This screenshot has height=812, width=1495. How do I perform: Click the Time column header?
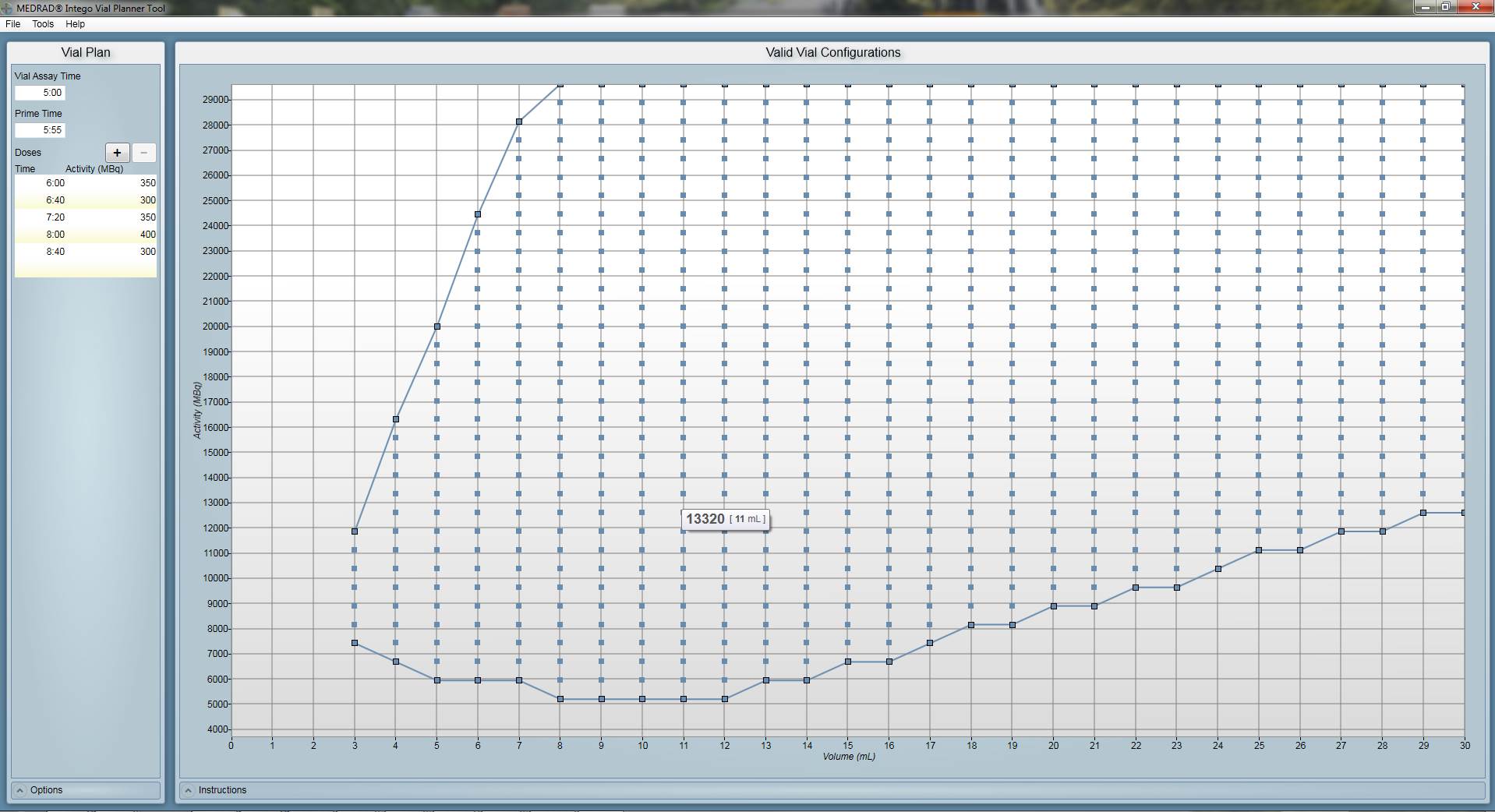[x=25, y=169]
